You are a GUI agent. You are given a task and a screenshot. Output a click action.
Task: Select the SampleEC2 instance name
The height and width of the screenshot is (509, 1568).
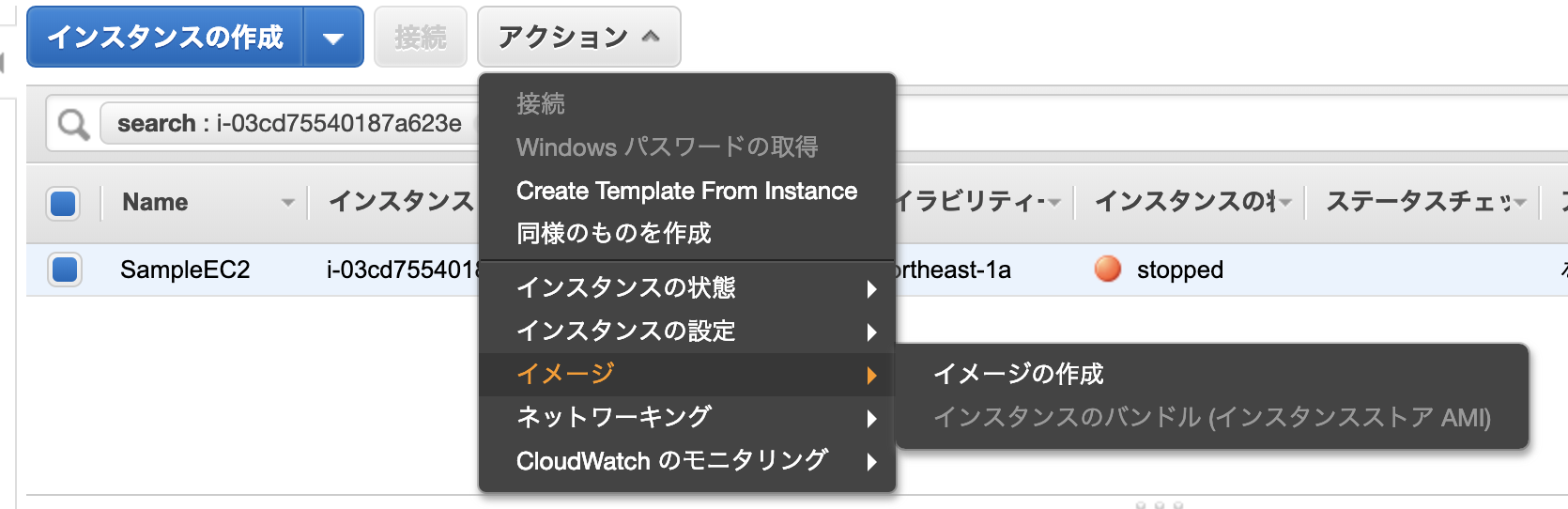coord(185,270)
